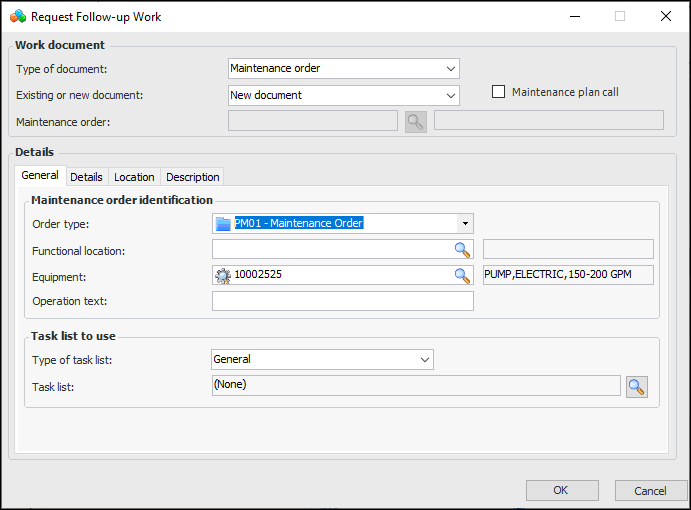This screenshot has width=691, height=510.
Task: Focus the Functional location input field
Action: 330,249
